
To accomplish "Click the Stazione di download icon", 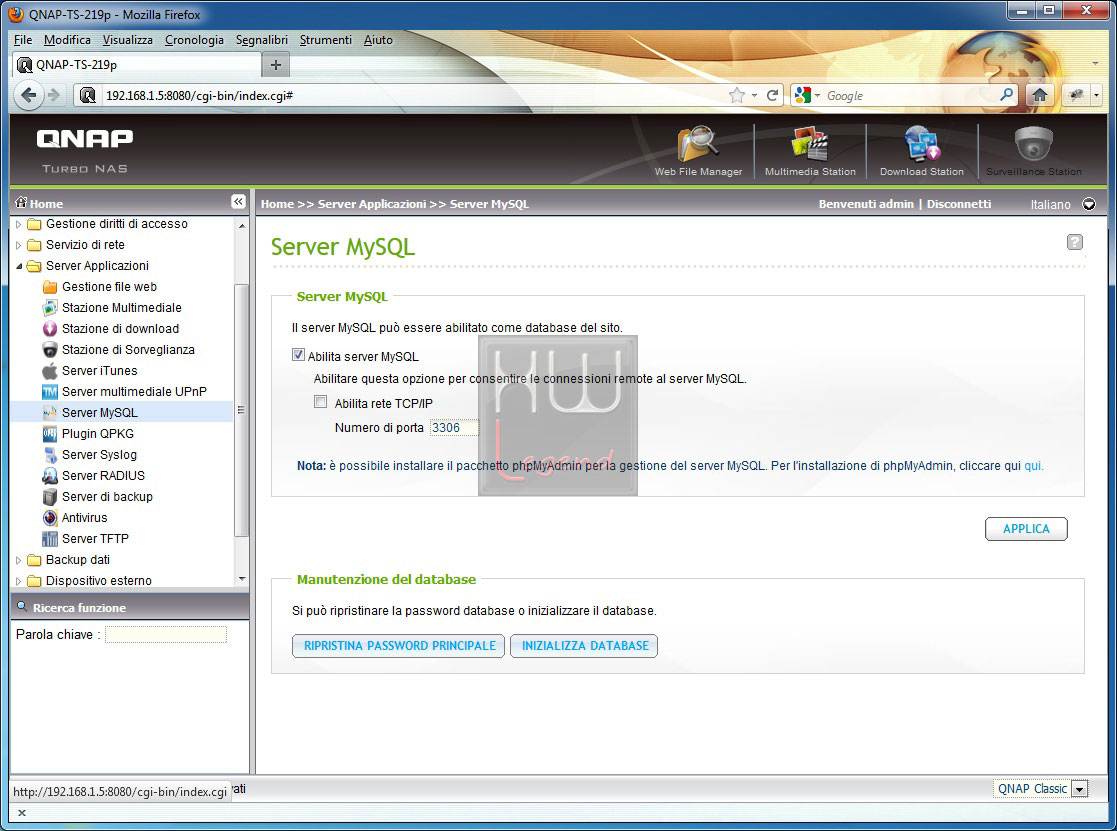I will pyautogui.click(x=50, y=329).
